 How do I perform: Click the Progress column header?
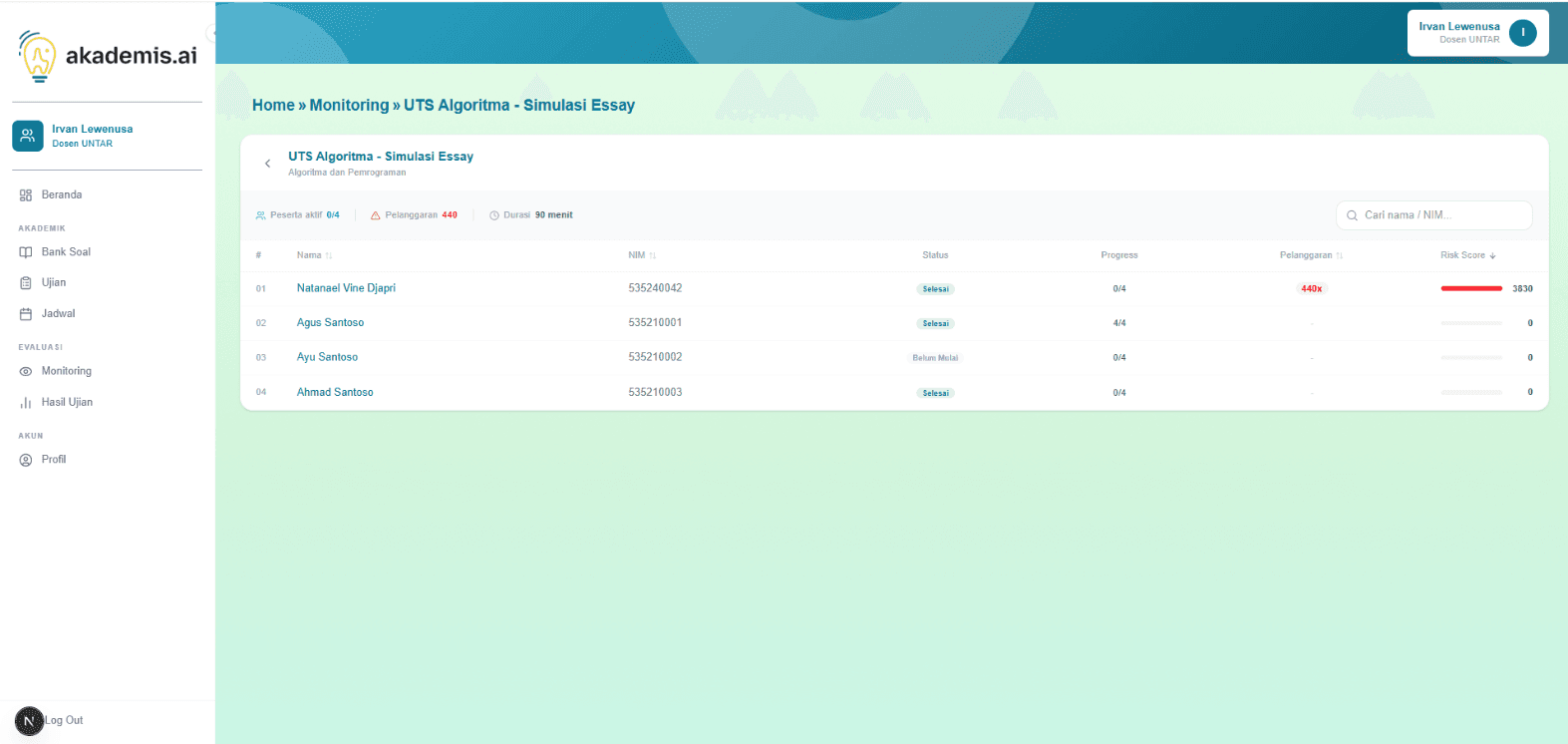1119,255
